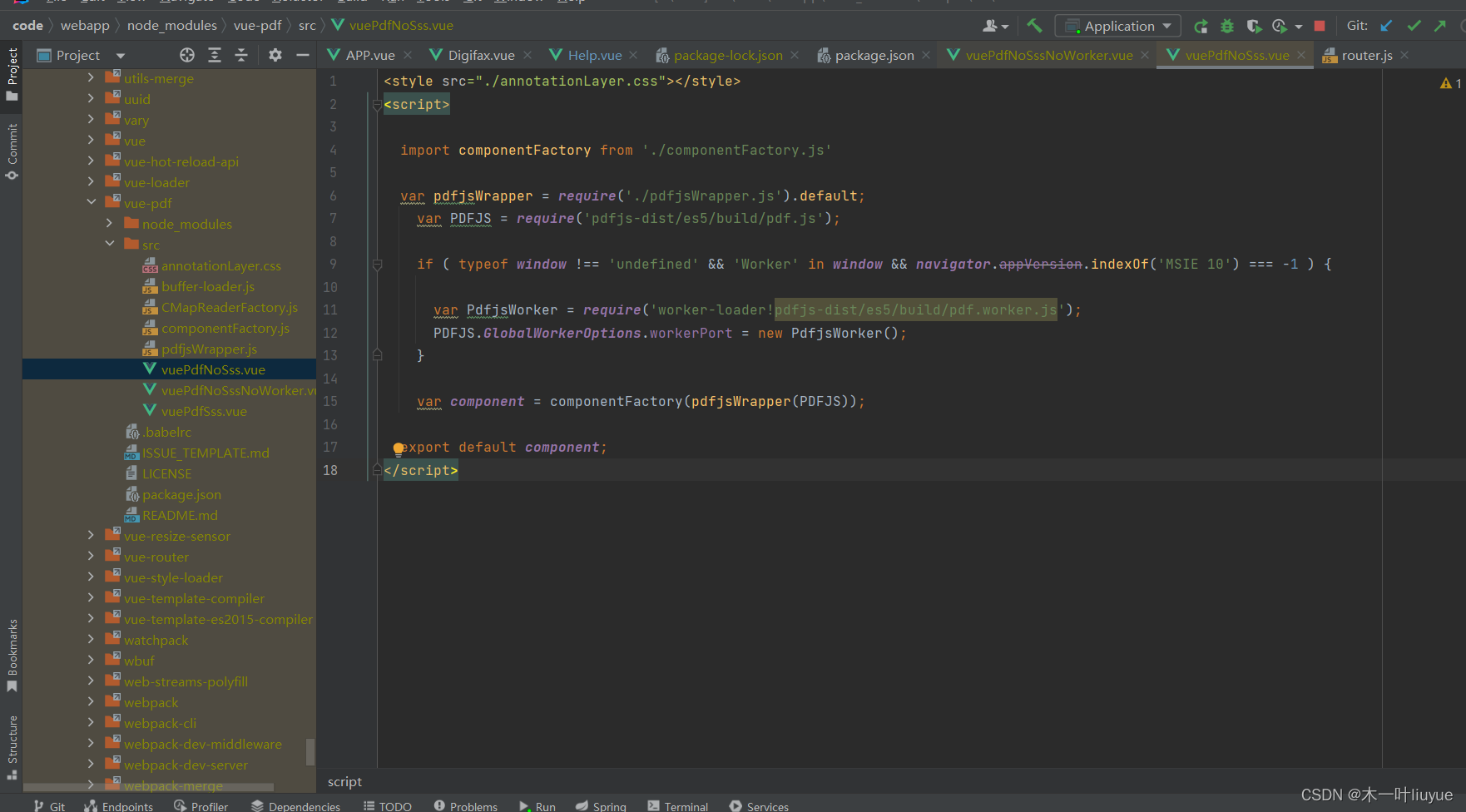
Task: Expand the vue-loader folder
Action: coord(91,181)
